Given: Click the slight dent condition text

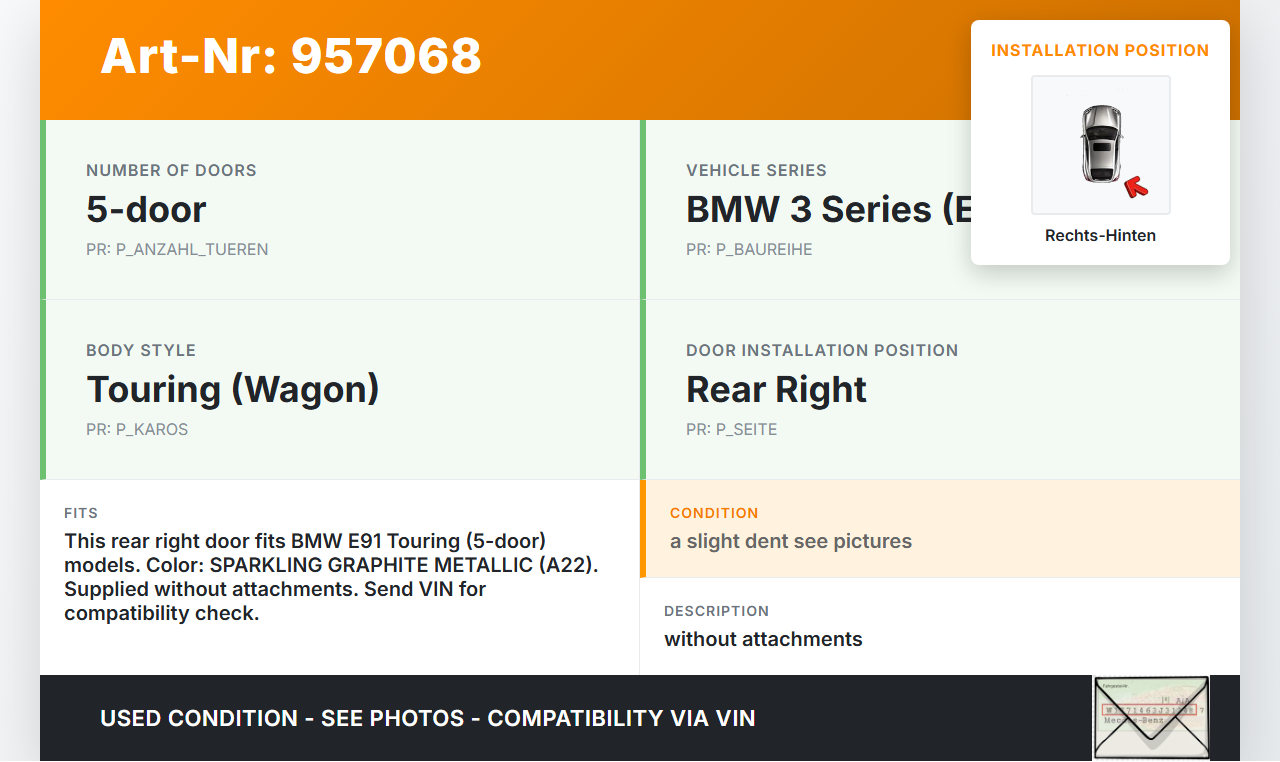Looking at the screenshot, I should pos(791,541).
